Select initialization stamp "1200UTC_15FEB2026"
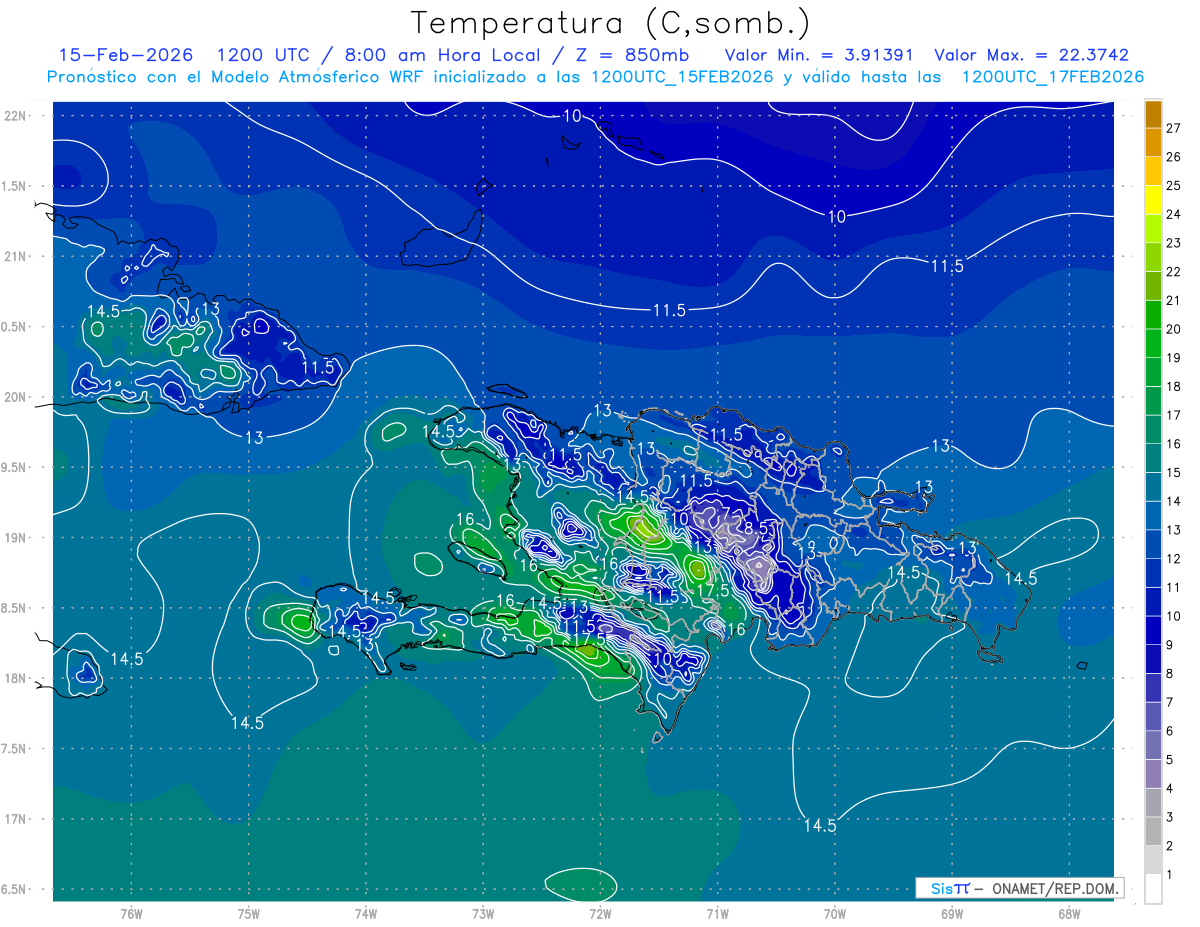Screen dimensions: 1200x927 (683, 77)
